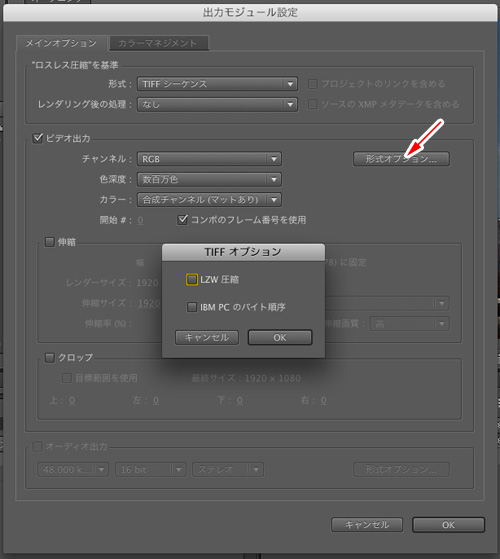Toggle the IBM PC のバイト順序 checkbox
Viewport: 500px width, 559px height.
pyautogui.click(x=192, y=307)
